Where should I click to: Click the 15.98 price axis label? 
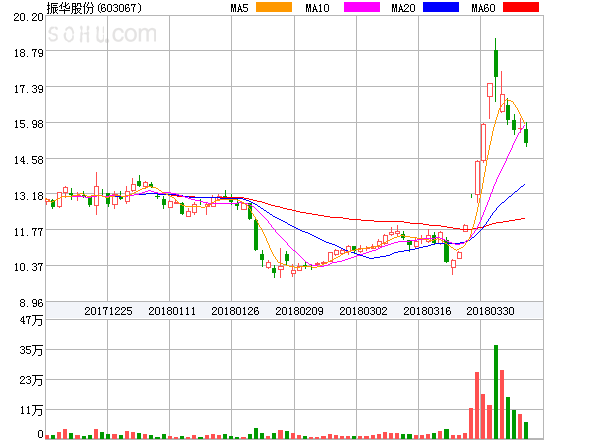click(28, 124)
